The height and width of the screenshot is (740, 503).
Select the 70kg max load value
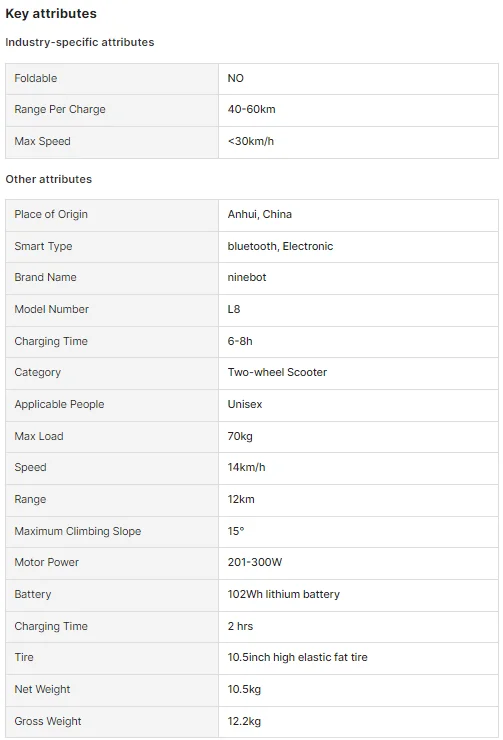click(x=240, y=437)
